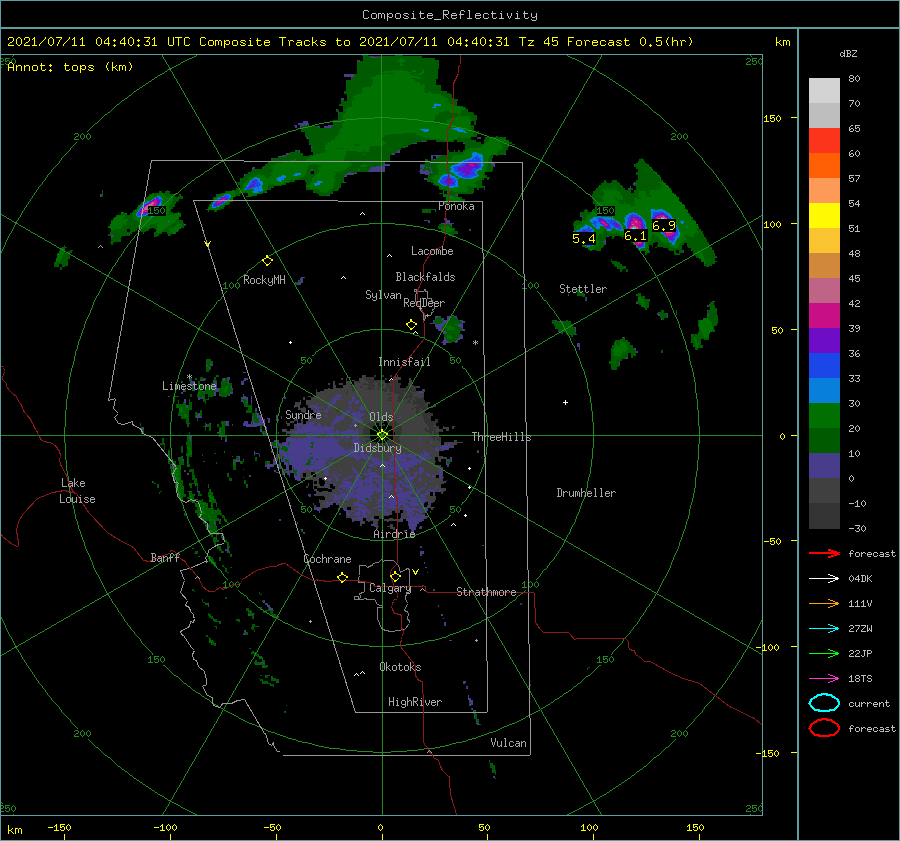The image size is (900, 841).
Task: Click the storm top label 5.4
Action: (584, 238)
